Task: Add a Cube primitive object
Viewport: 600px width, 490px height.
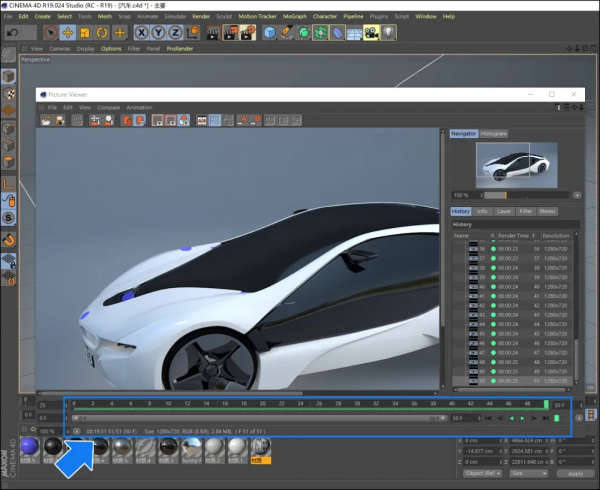Action: [270, 33]
